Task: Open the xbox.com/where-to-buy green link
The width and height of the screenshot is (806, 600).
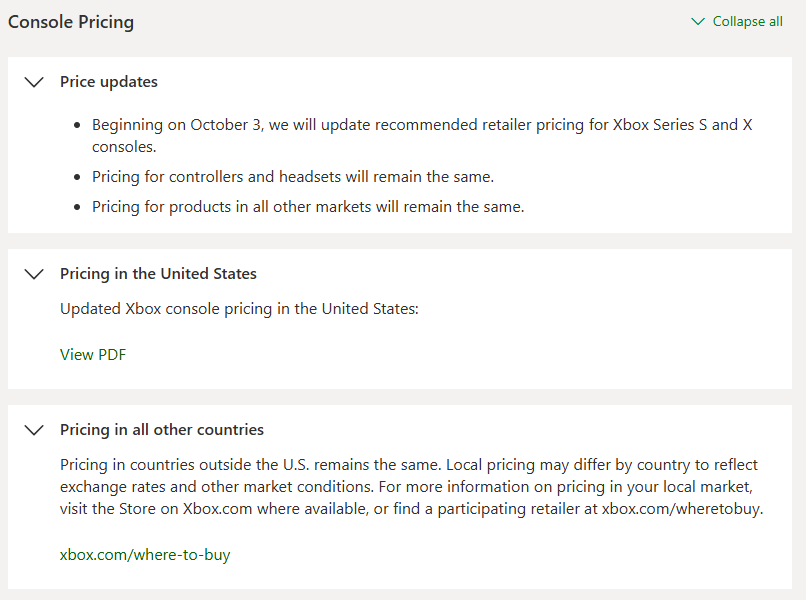Action: tap(145, 554)
